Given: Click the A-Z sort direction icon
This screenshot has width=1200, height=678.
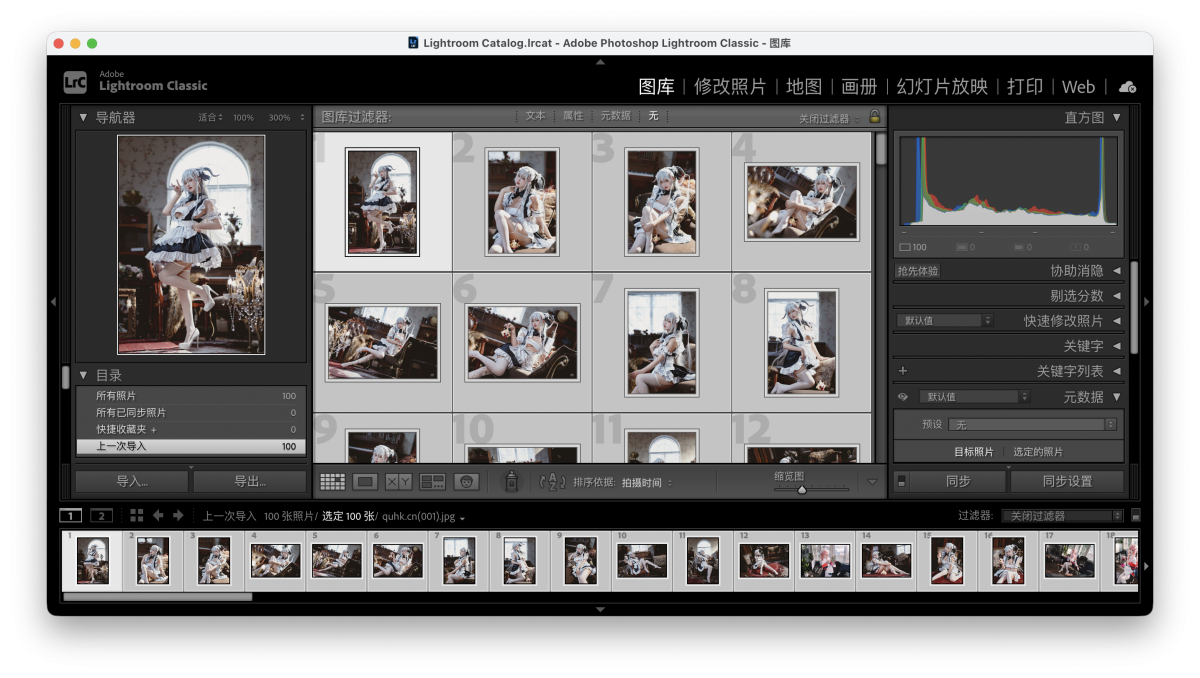Looking at the screenshot, I should [552, 482].
